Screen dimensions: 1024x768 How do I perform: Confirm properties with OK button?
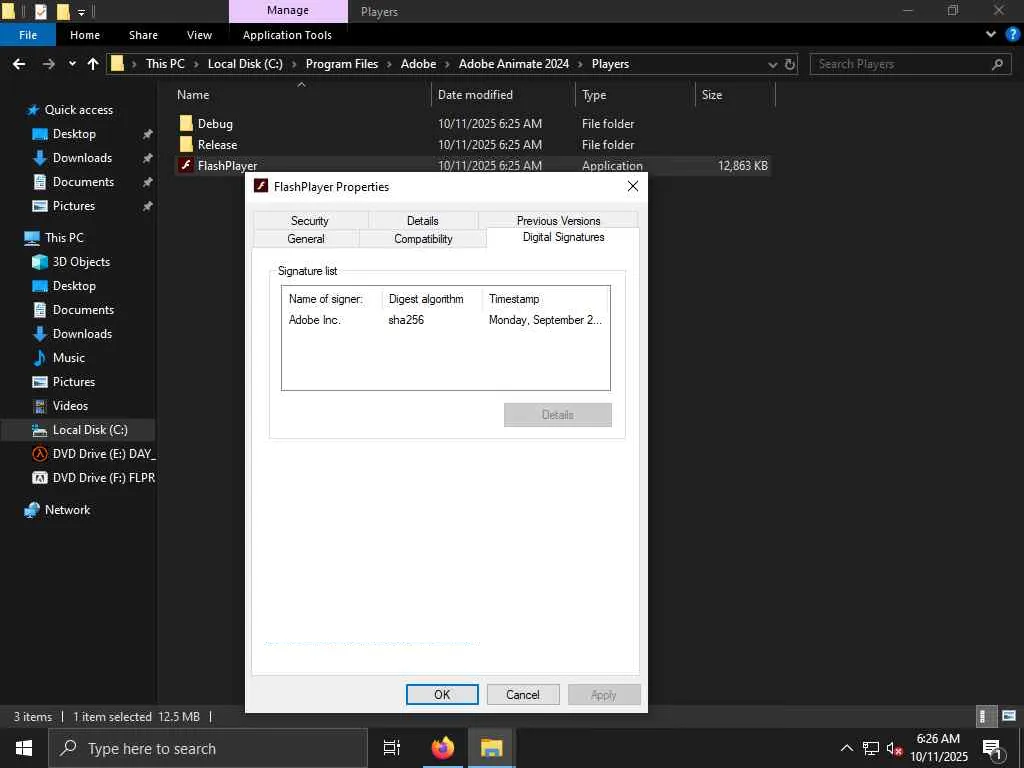(442, 695)
